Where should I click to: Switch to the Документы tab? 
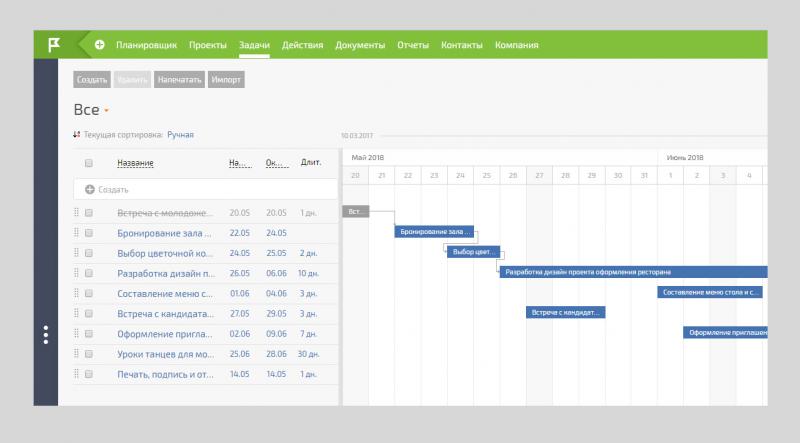tap(360, 45)
